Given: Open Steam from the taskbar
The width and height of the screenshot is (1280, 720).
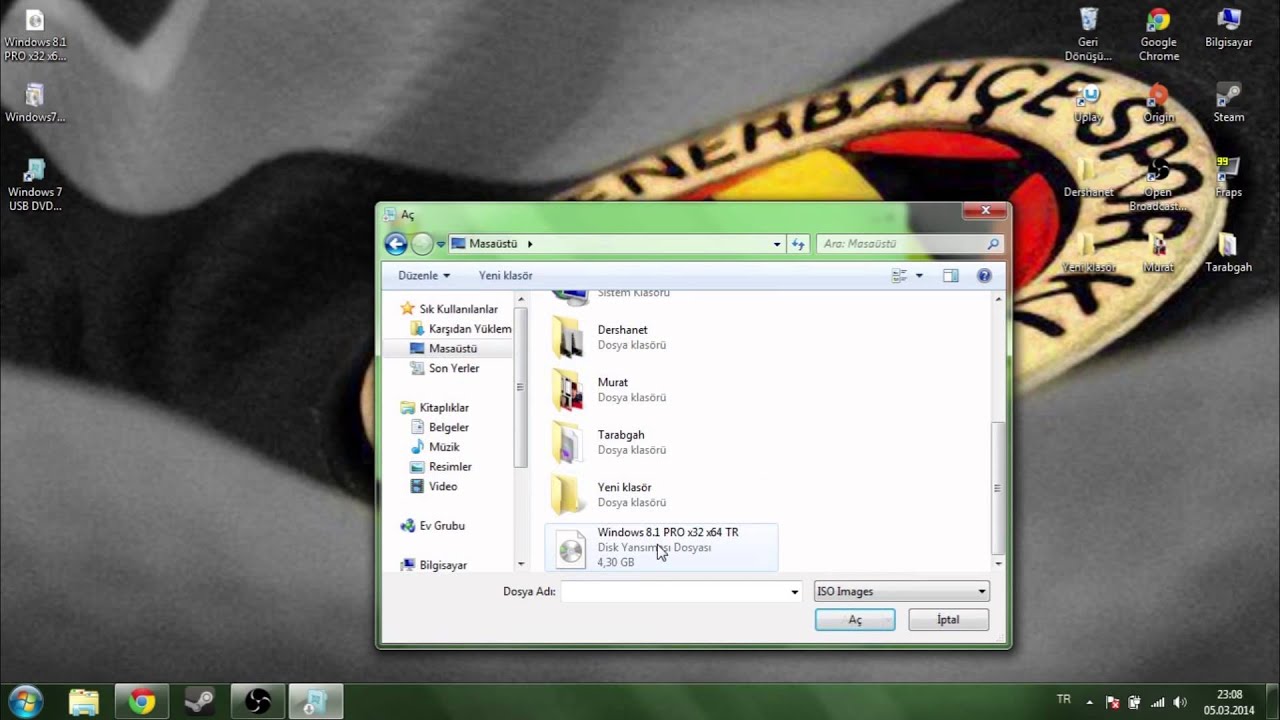Looking at the screenshot, I should [x=199, y=702].
